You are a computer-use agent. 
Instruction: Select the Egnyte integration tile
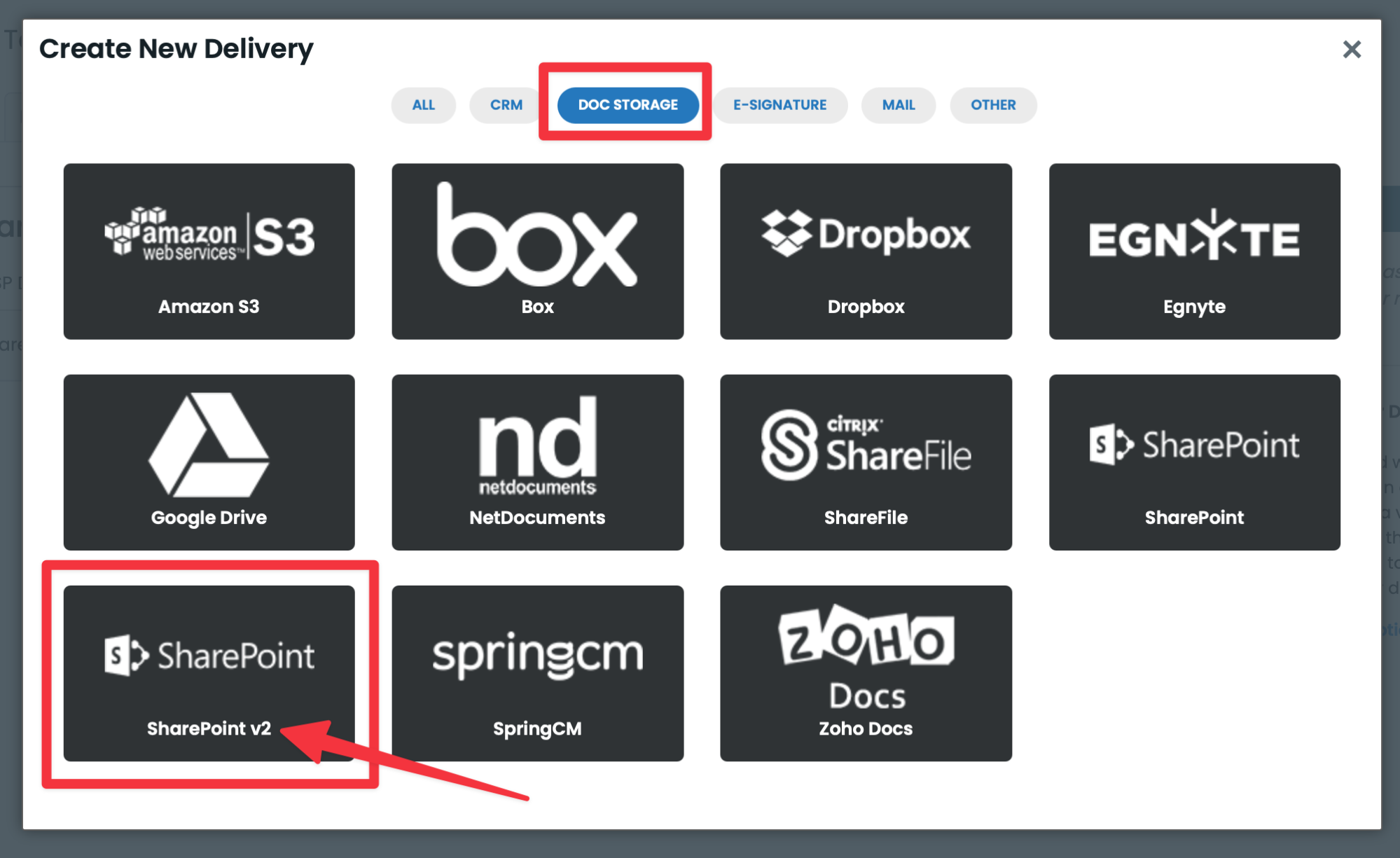[1194, 251]
